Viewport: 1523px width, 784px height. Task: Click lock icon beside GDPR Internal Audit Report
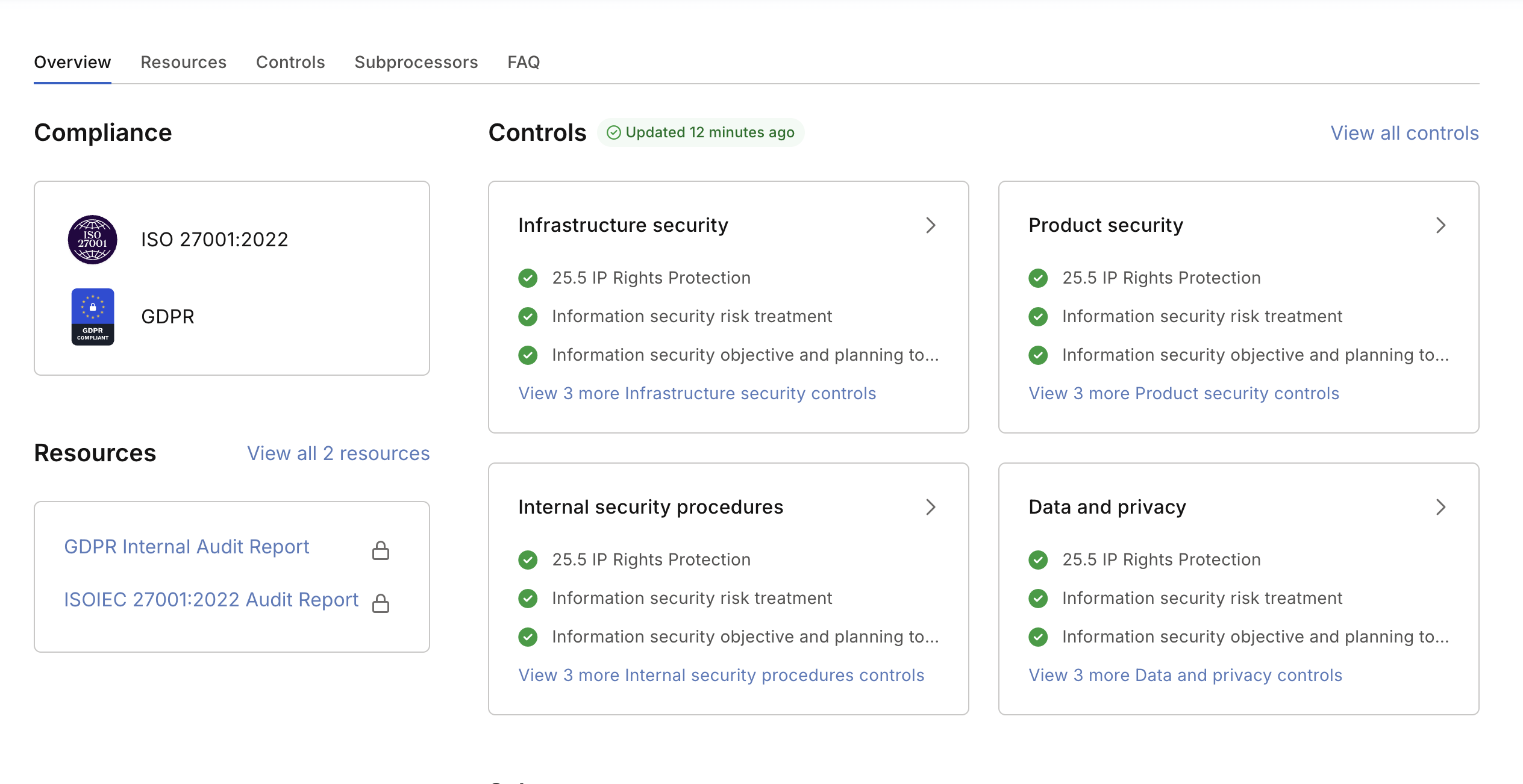coord(381,550)
